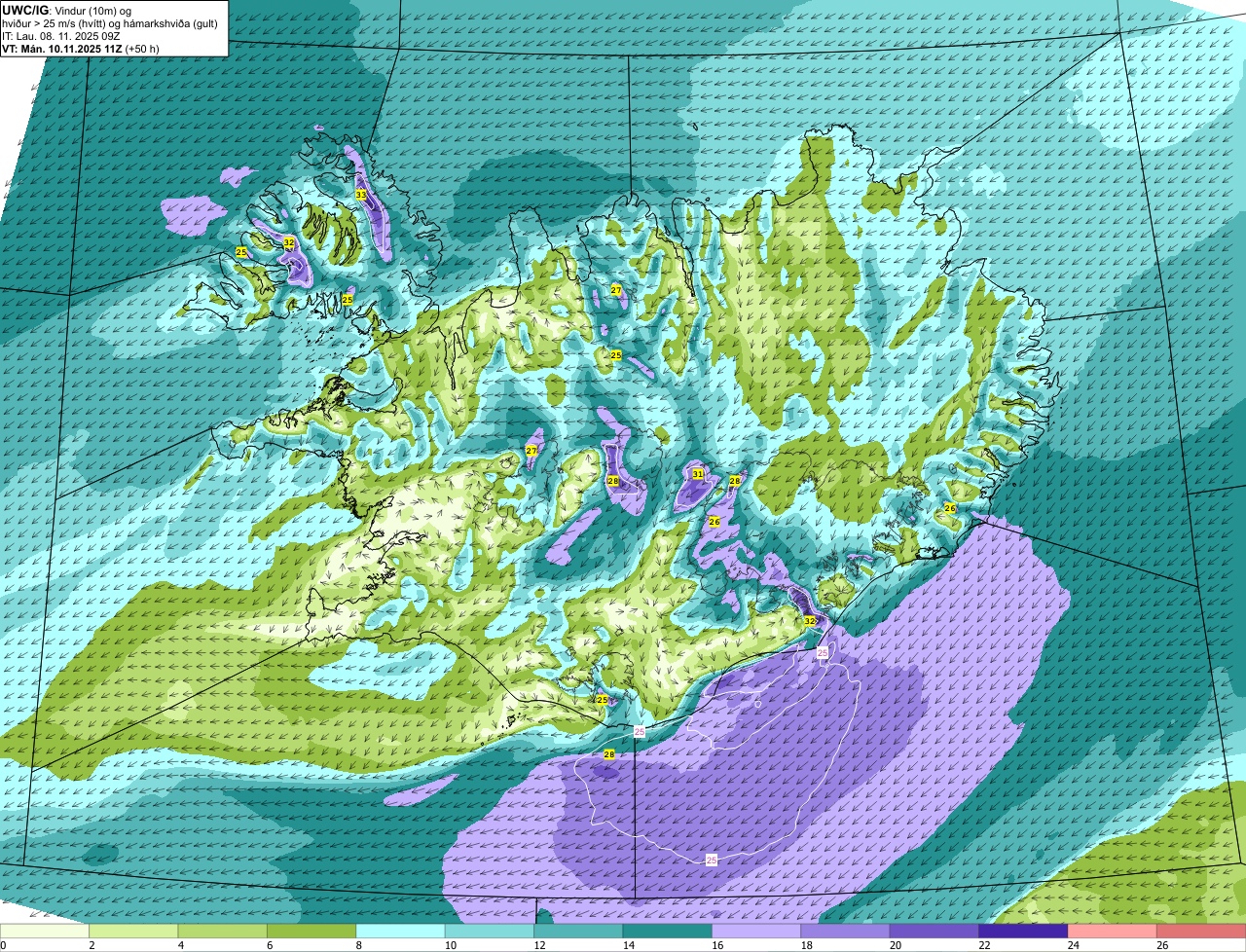The height and width of the screenshot is (952, 1246).
Task: Click the legend tick label 8
Action: tap(358, 945)
